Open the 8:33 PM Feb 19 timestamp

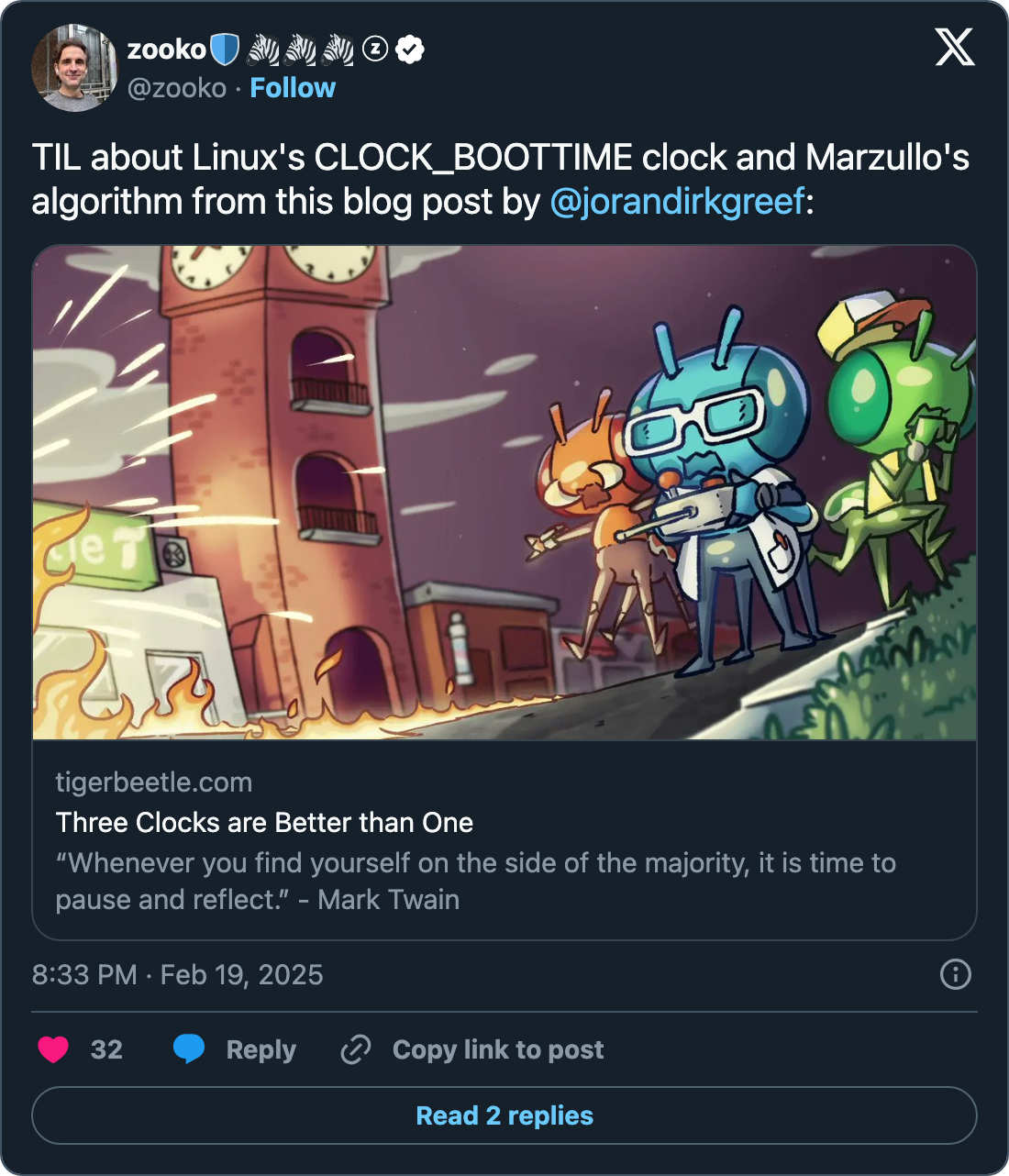pyautogui.click(x=178, y=974)
